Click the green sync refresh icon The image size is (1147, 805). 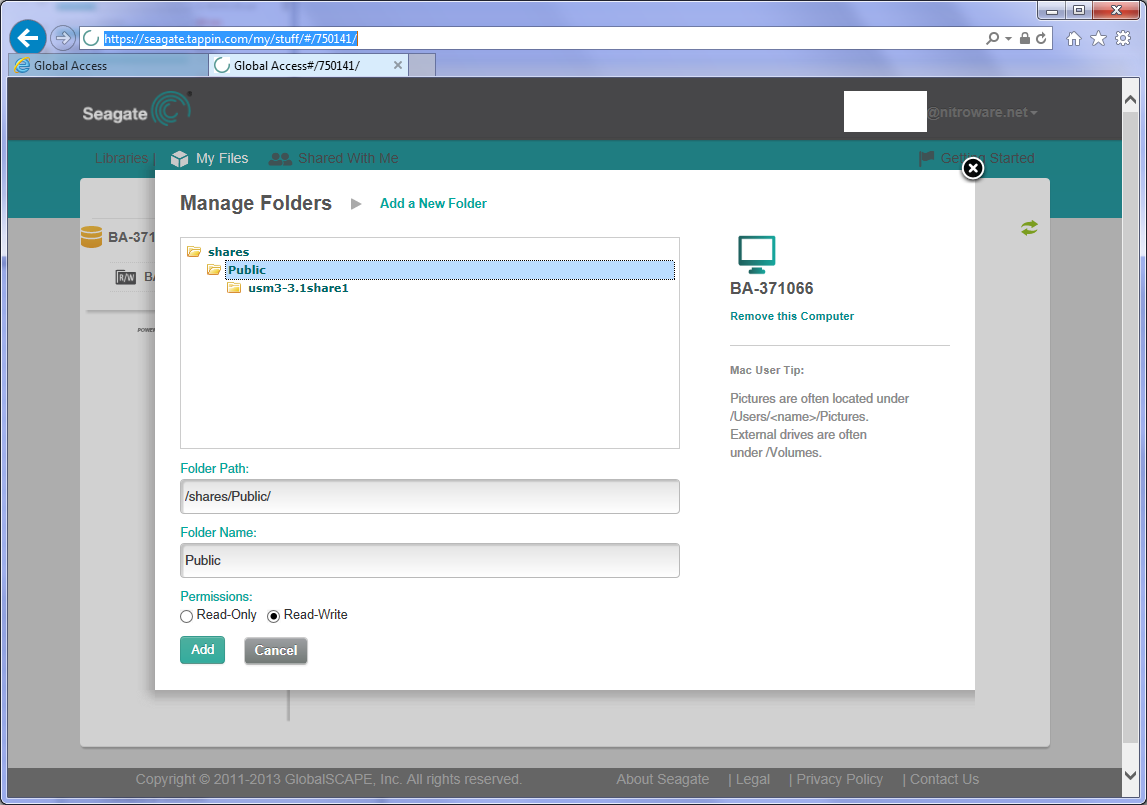coord(1029,228)
